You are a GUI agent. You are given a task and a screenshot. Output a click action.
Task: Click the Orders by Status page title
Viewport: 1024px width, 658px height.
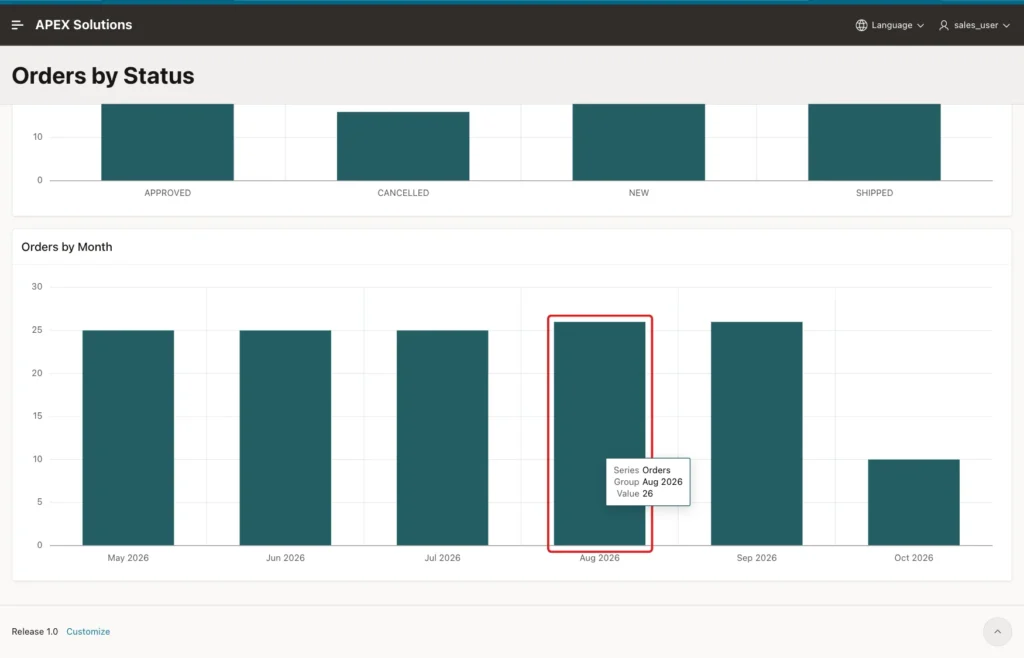point(103,76)
